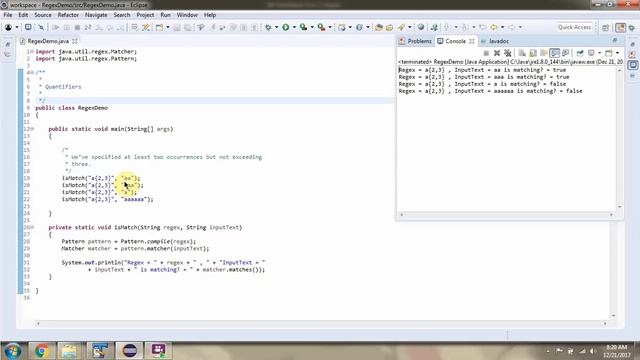Click the Open Console icon
The height and width of the screenshot is (360, 640).
click(609, 53)
